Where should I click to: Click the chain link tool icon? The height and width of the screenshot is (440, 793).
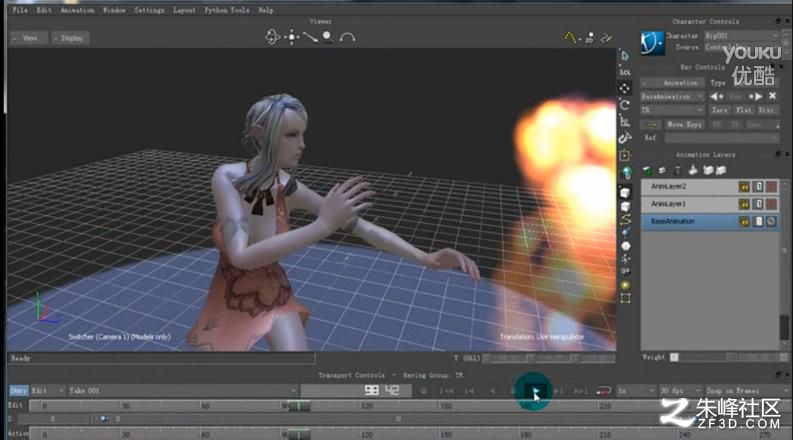pos(625,138)
